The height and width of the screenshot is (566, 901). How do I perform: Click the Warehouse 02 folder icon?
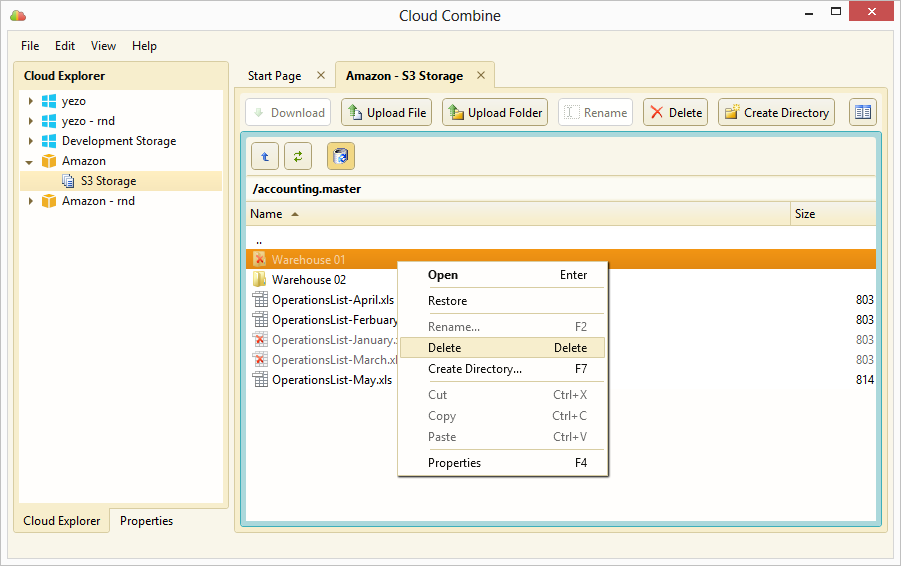[260, 279]
